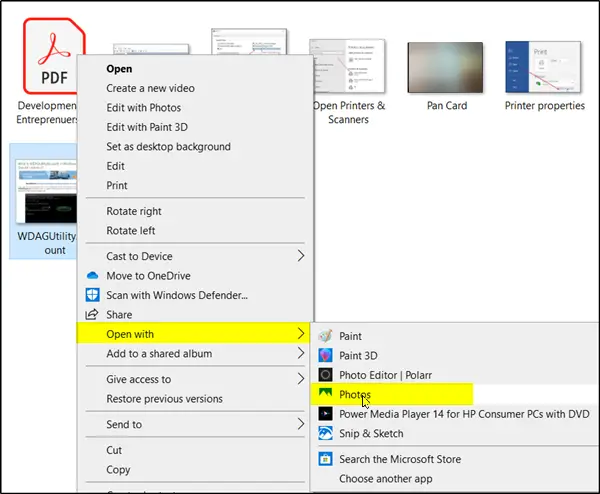
Task: Select Rotate left
Action: pyautogui.click(x=195, y=231)
